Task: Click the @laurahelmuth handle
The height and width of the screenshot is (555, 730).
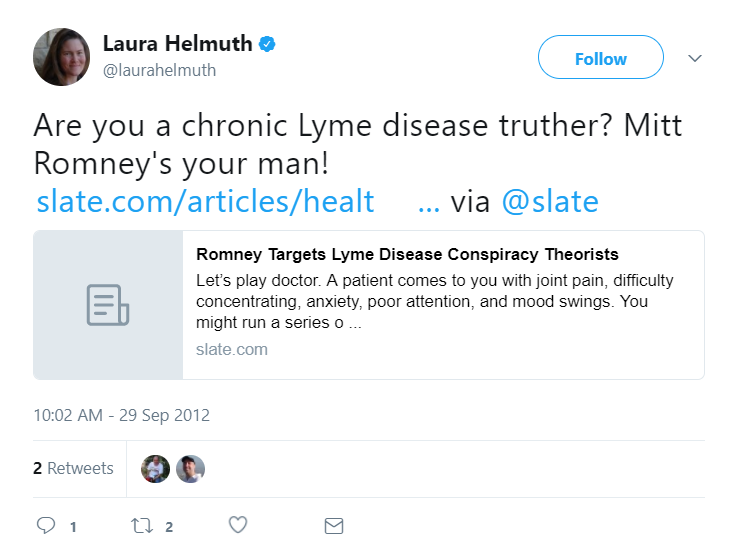Action: (159, 70)
